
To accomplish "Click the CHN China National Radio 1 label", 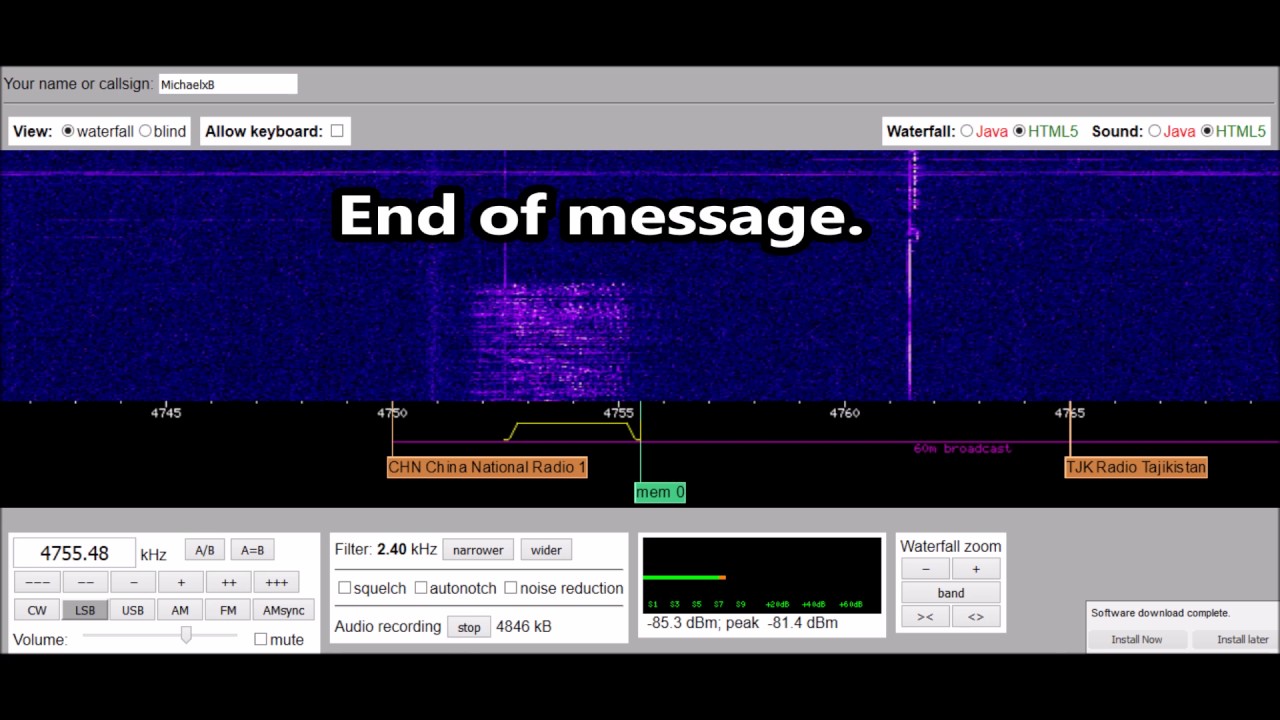I will point(487,467).
